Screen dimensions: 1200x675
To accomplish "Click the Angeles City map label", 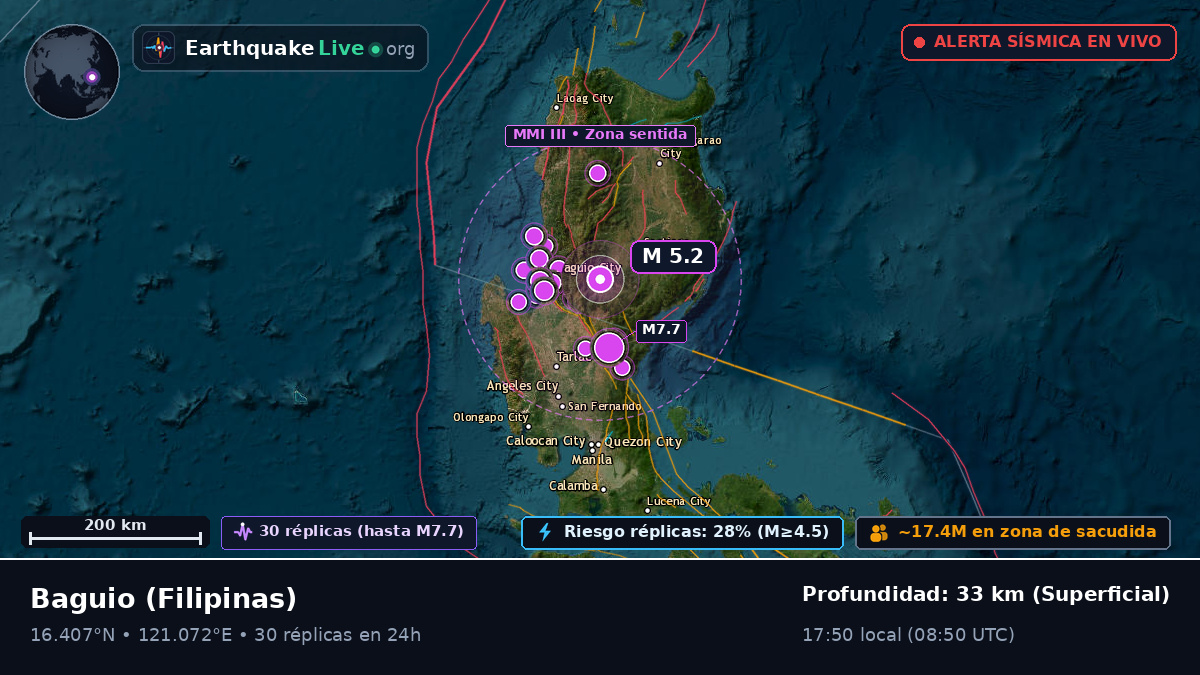I will tap(523, 386).
